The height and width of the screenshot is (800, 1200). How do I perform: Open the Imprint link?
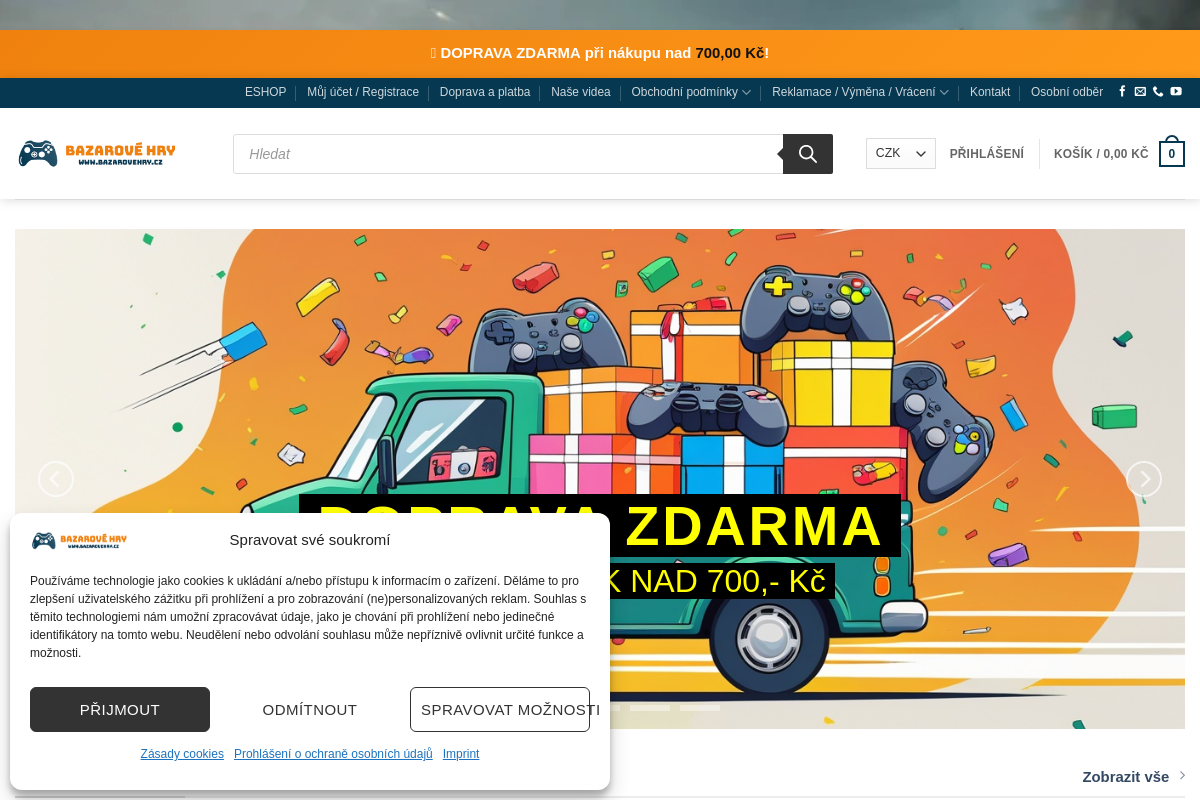(x=461, y=754)
